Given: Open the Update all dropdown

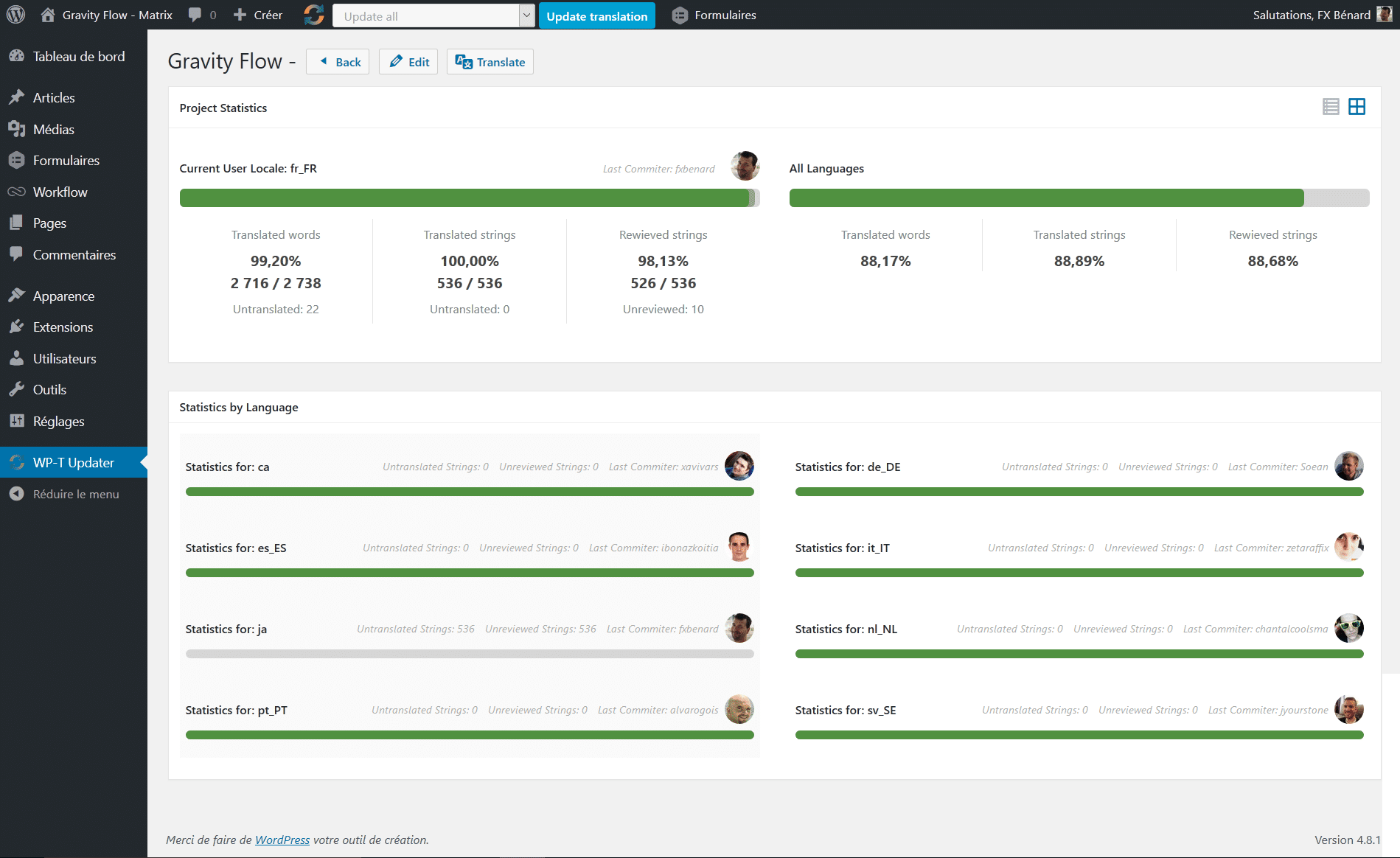Looking at the screenshot, I should tap(433, 15).
